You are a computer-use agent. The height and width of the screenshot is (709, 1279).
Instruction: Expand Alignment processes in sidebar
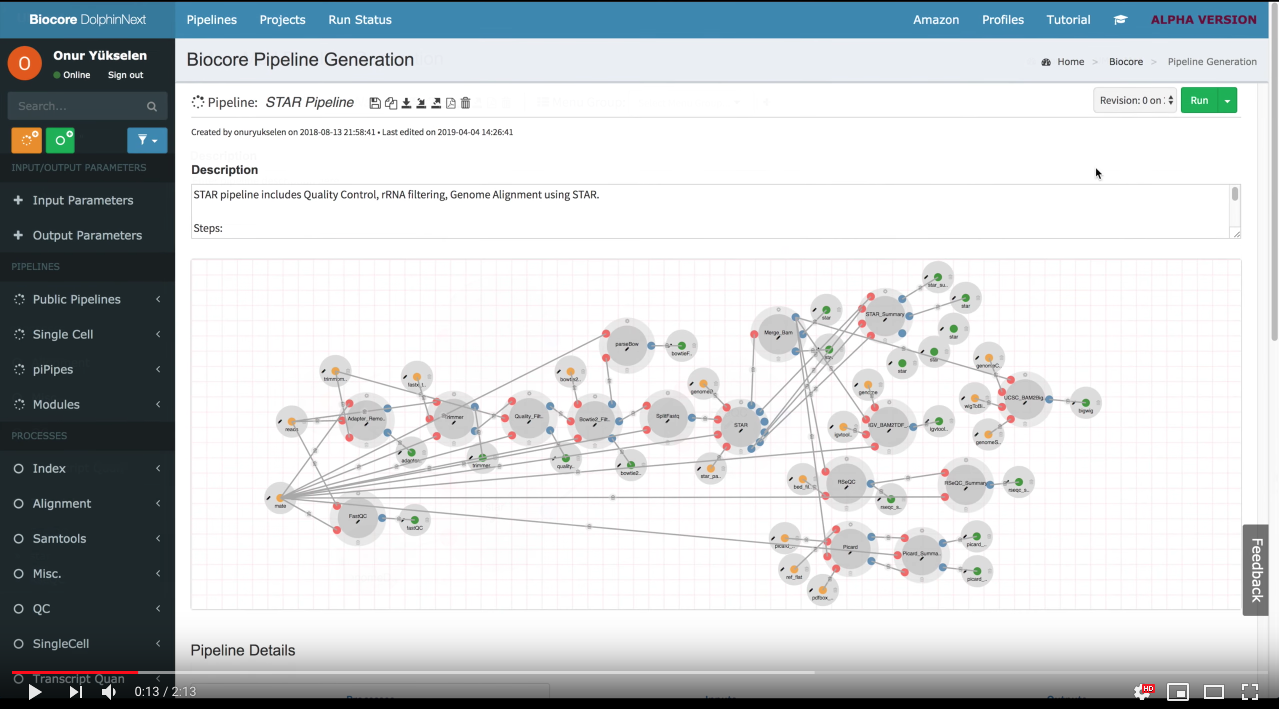tap(87, 503)
